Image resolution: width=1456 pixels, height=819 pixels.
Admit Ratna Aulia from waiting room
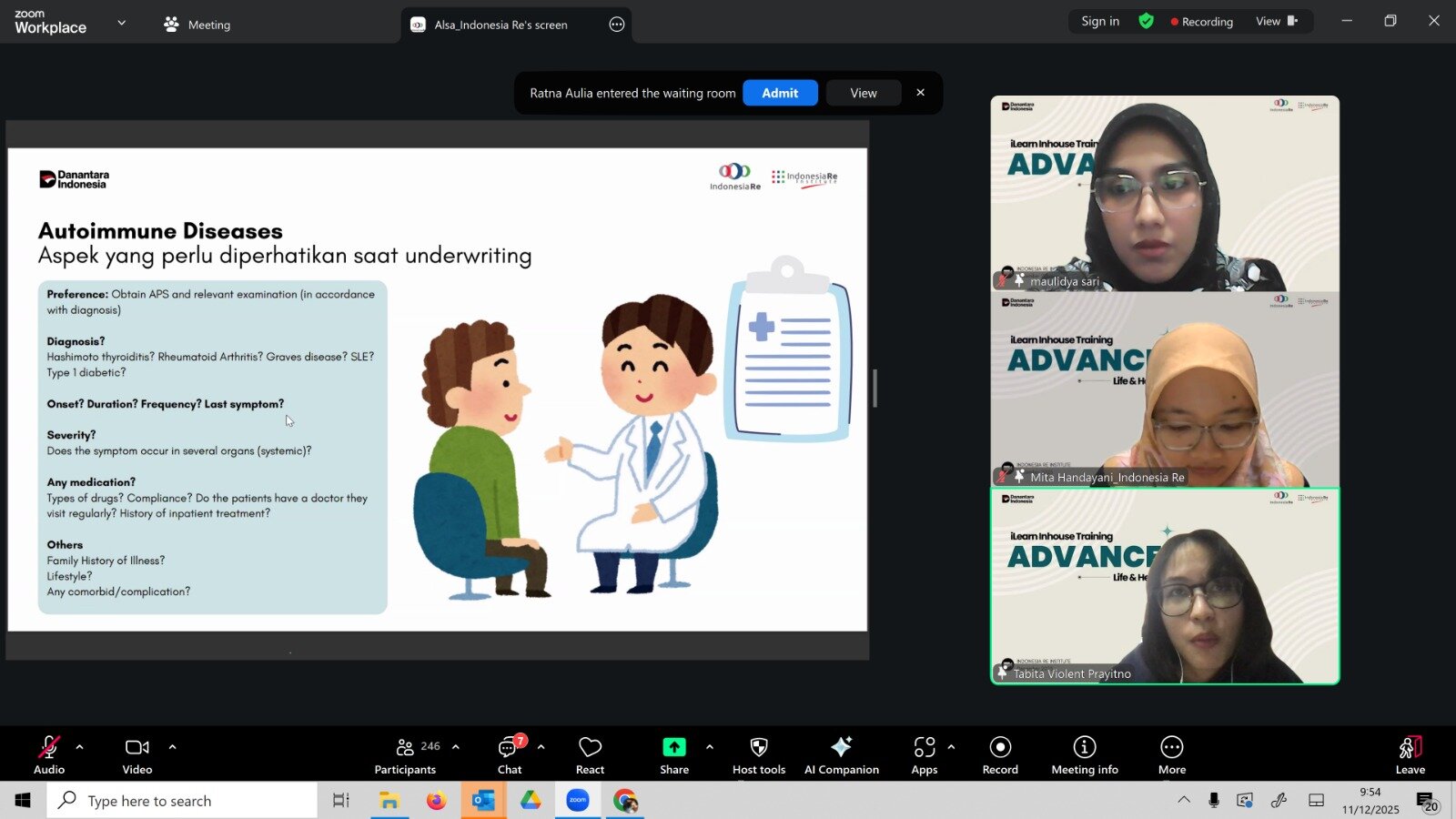780,93
